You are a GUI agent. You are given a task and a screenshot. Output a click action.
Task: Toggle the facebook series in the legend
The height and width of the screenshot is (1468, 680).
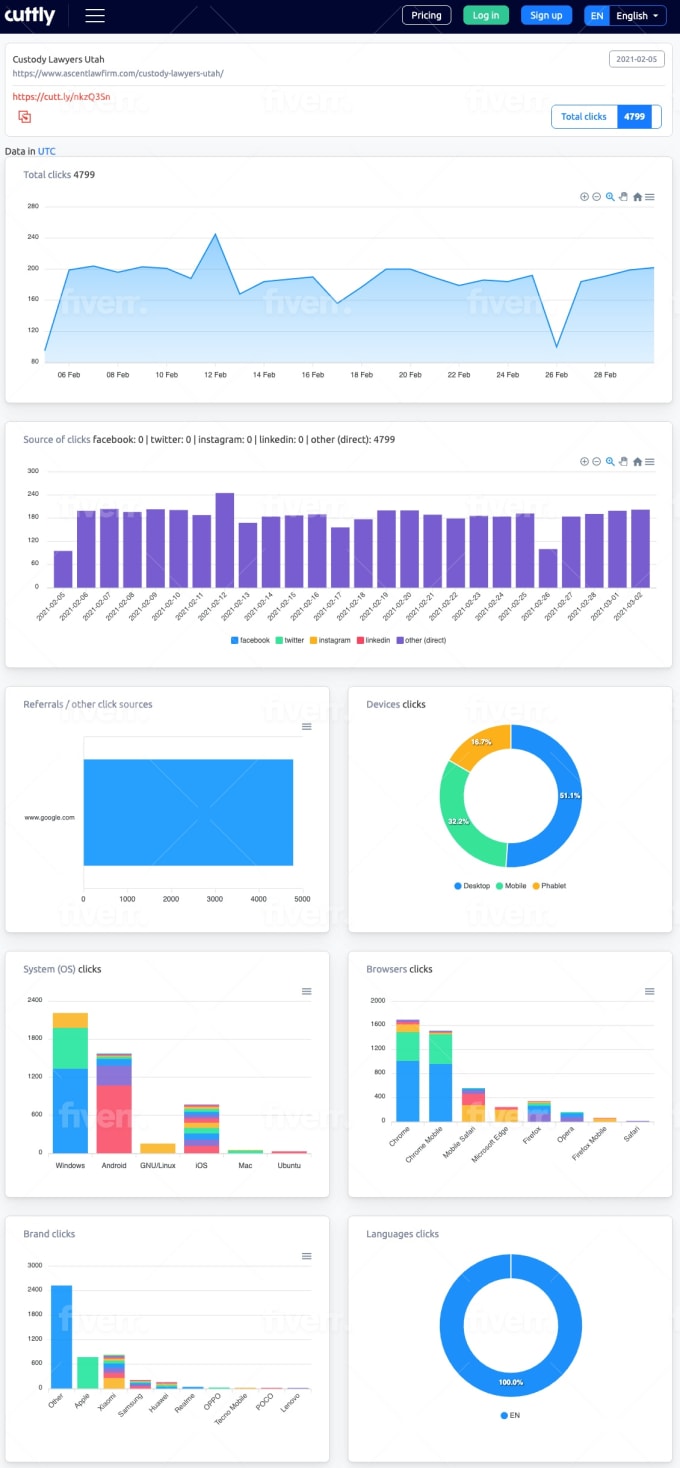[x=250, y=640]
